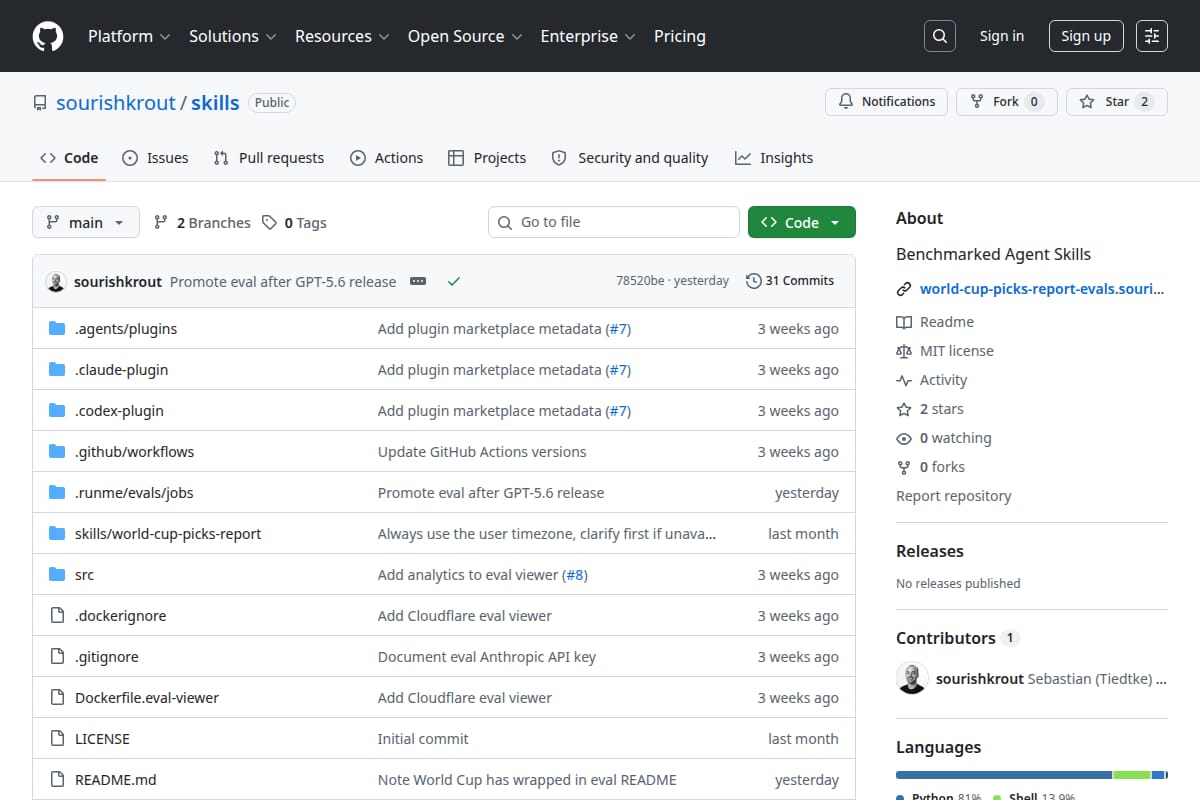Expand commit message ellipsis button
This screenshot has width=1200, height=800.
click(x=418, y=282)
